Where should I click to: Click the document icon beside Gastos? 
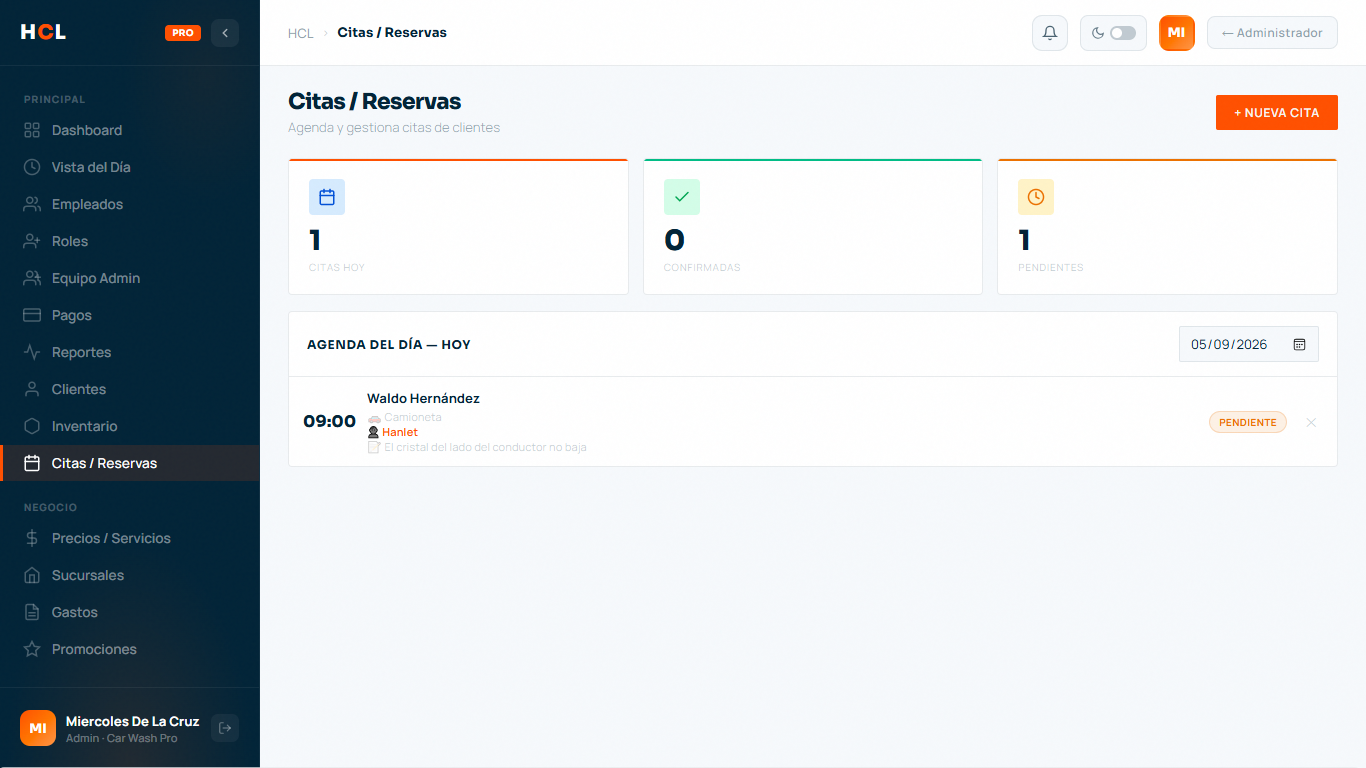[x=32, y=612]
